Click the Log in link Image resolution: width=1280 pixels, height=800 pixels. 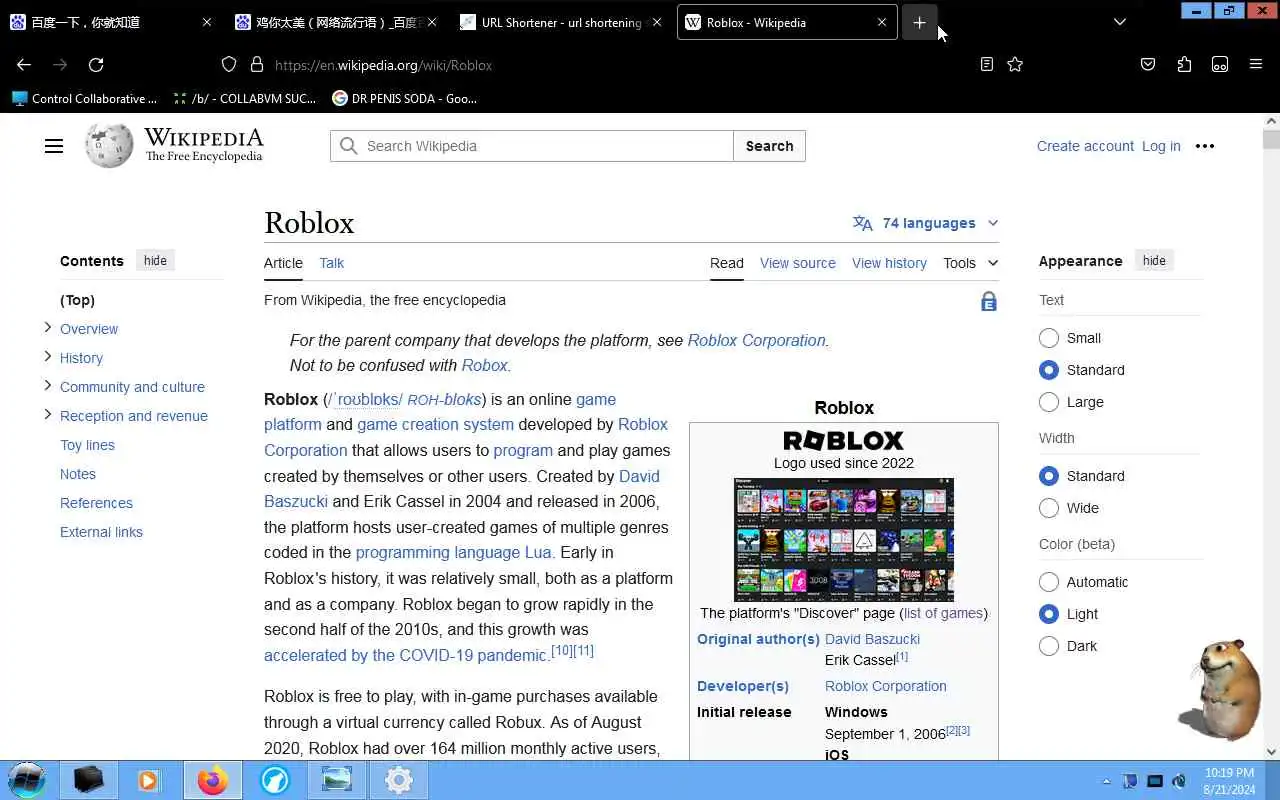click(1161, 146)
